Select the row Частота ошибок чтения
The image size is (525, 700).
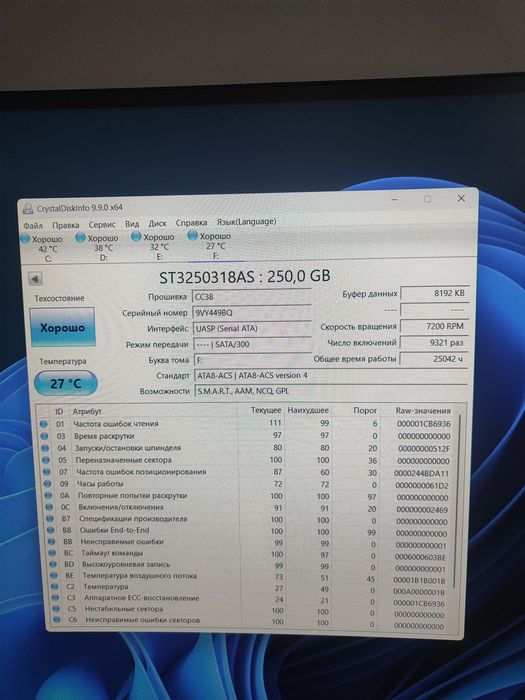coord(246,424)
